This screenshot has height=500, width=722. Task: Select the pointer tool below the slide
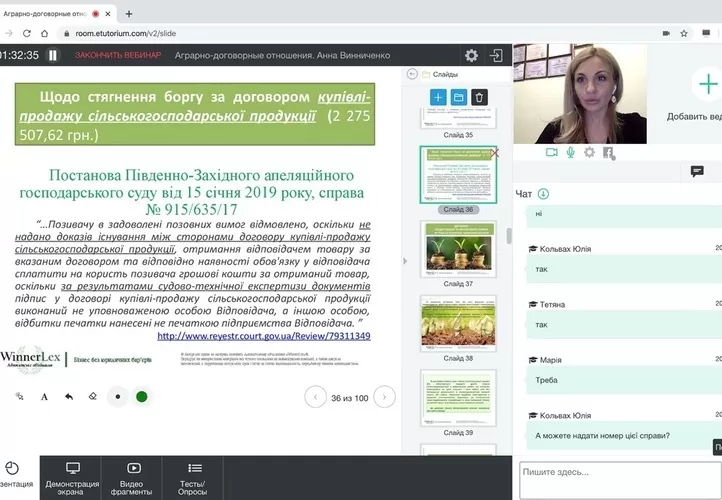[19, 396]
